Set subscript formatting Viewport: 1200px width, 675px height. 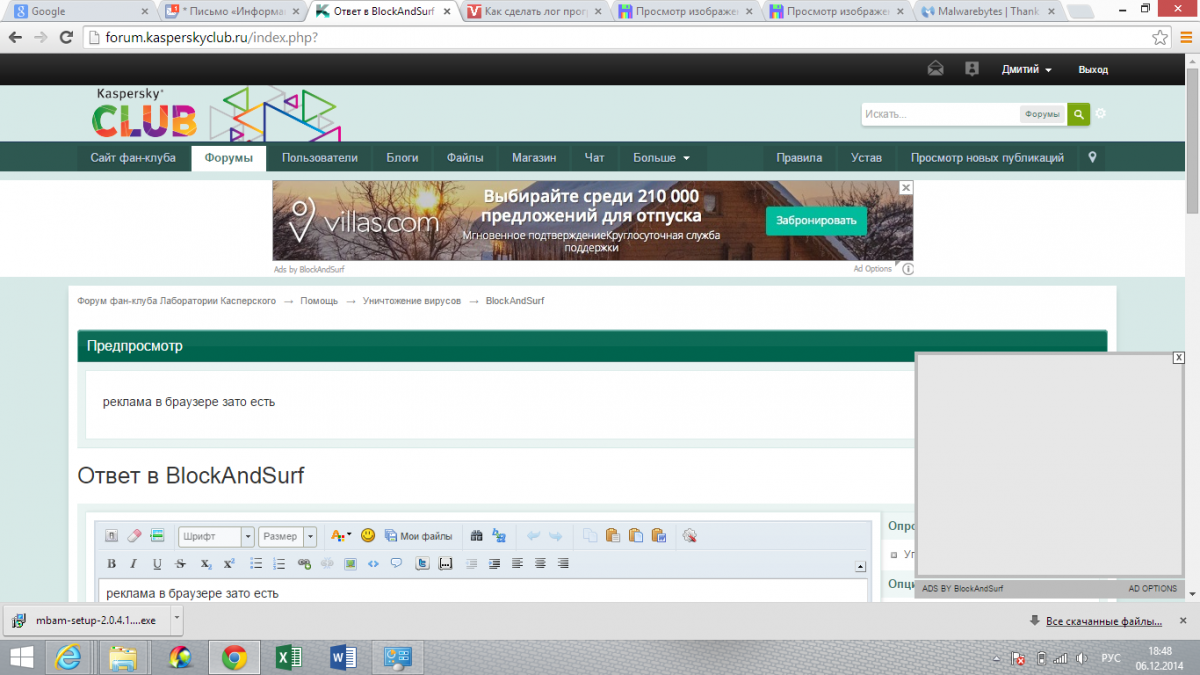coord(205,564)
